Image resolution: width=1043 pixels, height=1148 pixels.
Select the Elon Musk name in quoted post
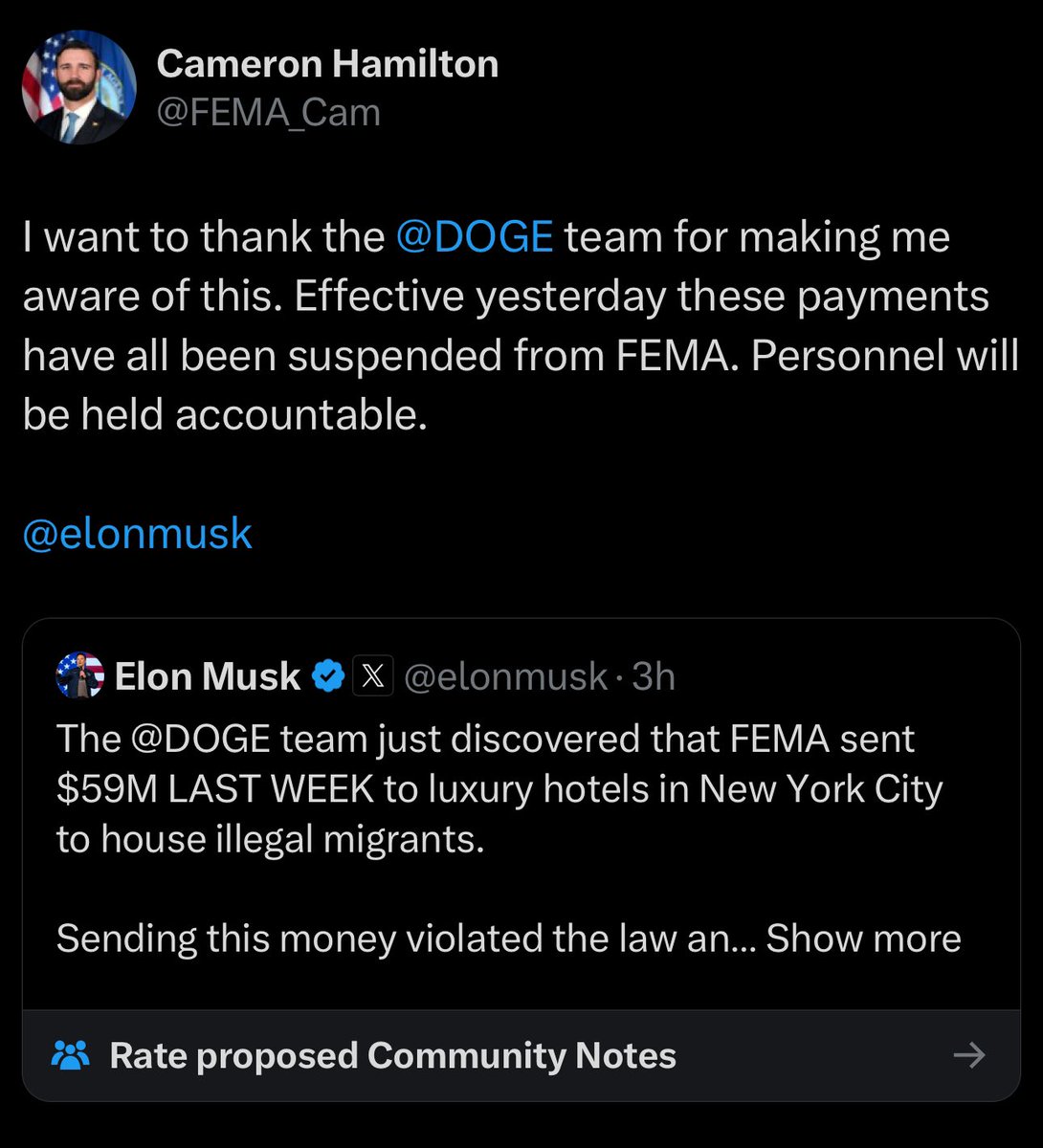click(207, 677)
